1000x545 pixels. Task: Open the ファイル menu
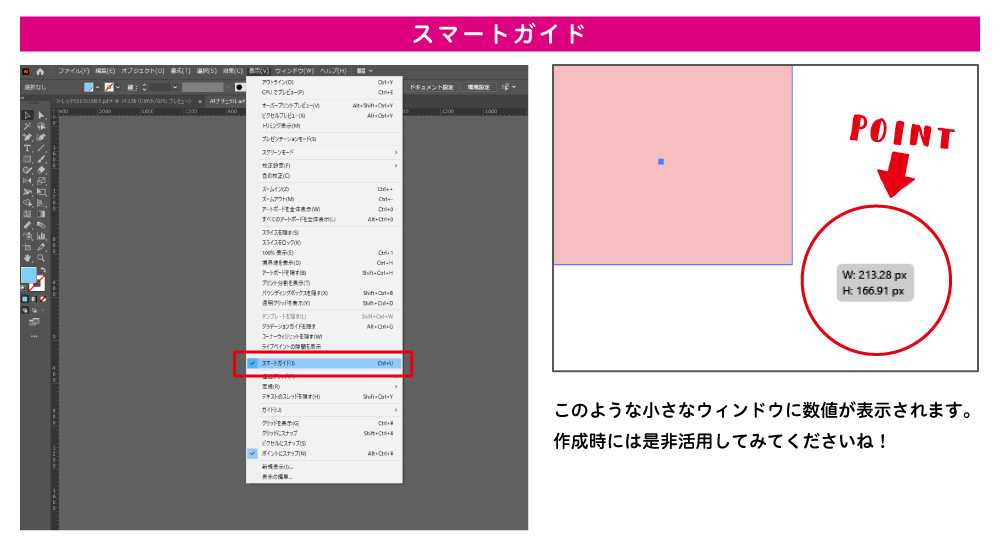(x=73, y=71)
